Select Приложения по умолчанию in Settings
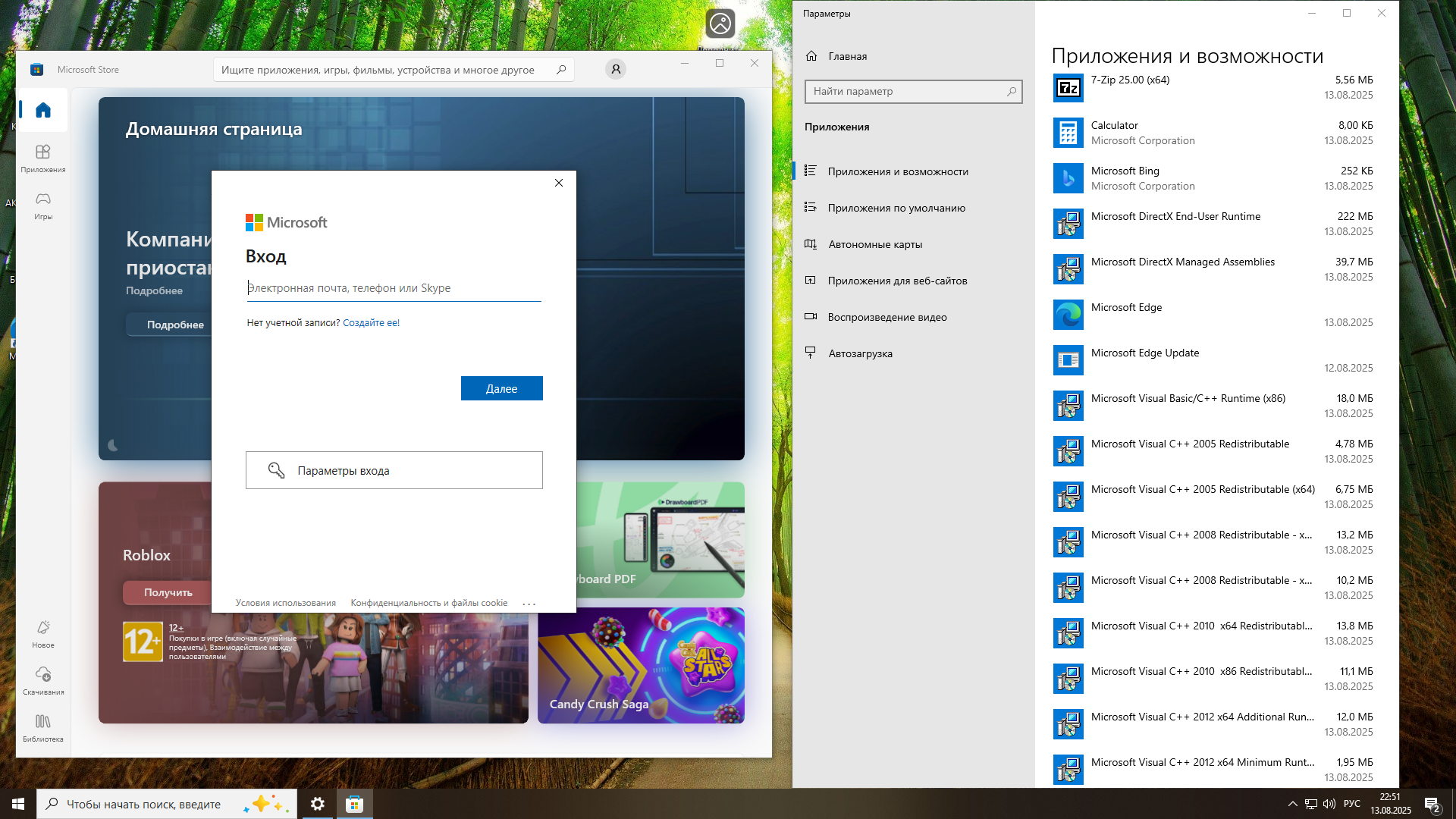The height and width of the screenshot is (819, 1456). click(x=913, y=208)
